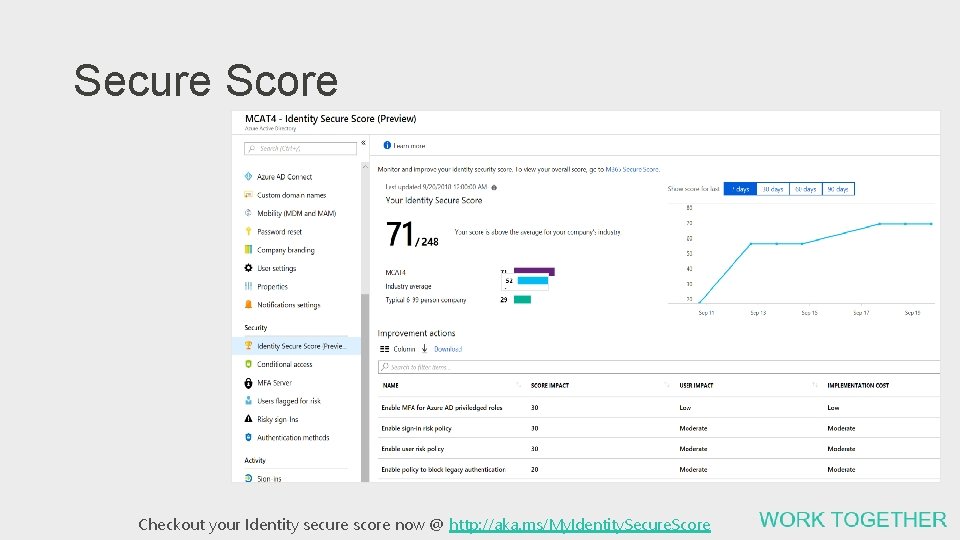The width and height of the screenshot is (960, 540).
Task: Open Company branding menu item
Action: [x=285, y=250]
